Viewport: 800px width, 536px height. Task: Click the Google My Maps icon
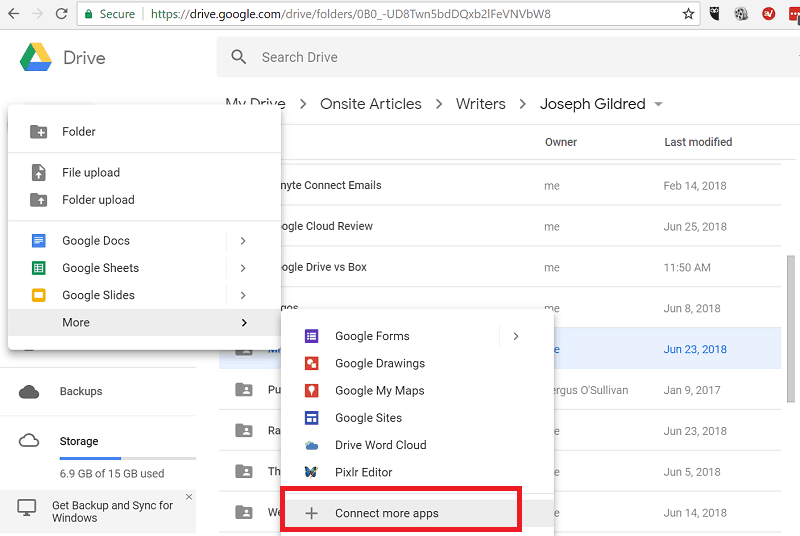click(x=311, y=390)
